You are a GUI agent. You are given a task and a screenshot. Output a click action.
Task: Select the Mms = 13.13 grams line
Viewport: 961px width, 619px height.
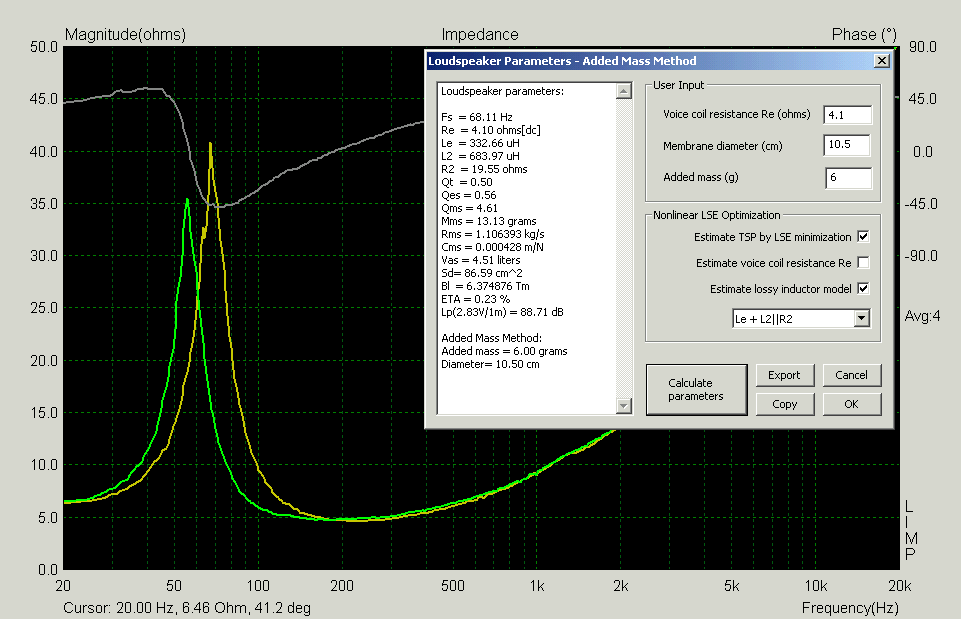pyautogui.click(x=489, y=221)
